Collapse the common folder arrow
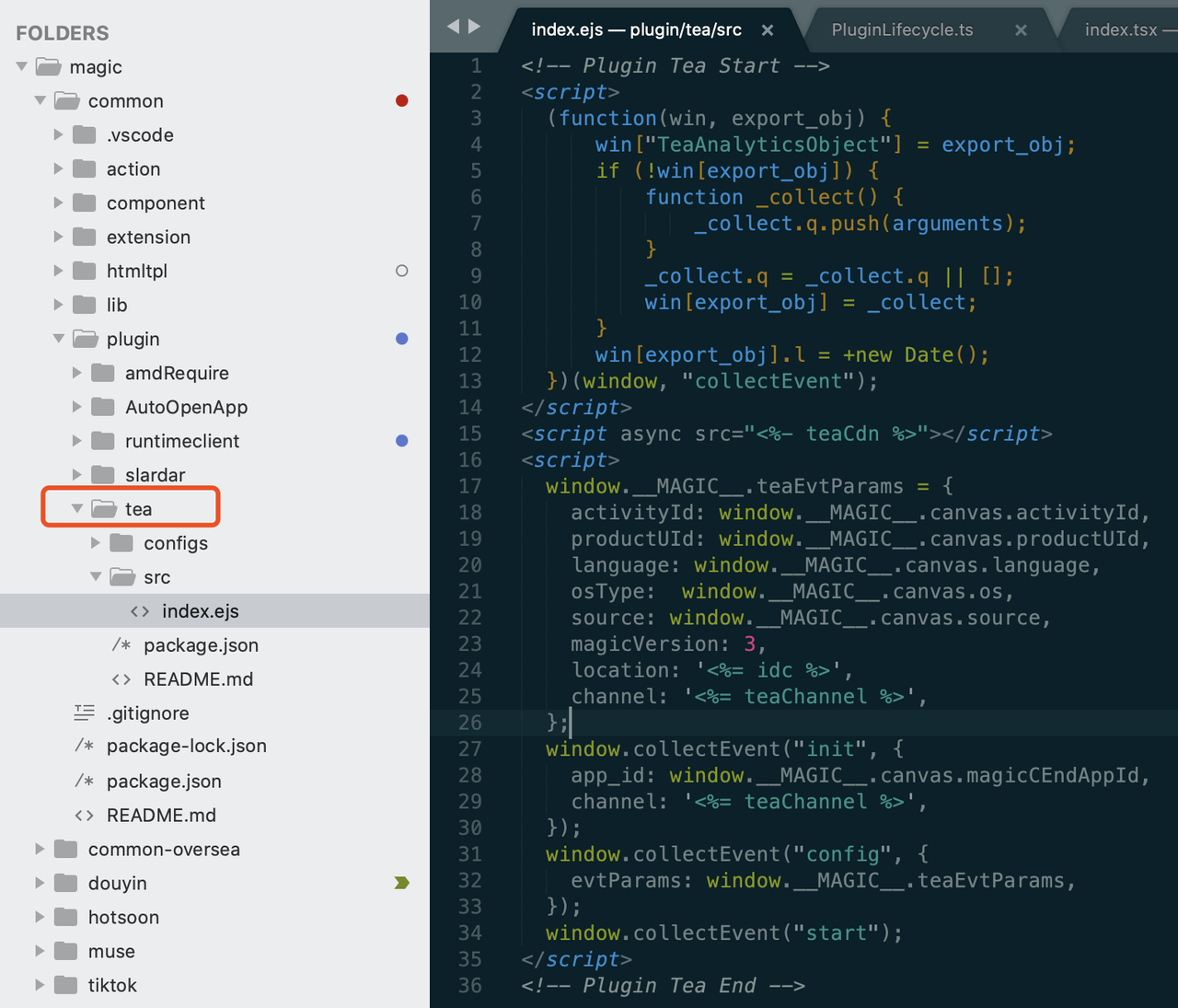This screenshot has width=1178, height=1008. (40, 101)
